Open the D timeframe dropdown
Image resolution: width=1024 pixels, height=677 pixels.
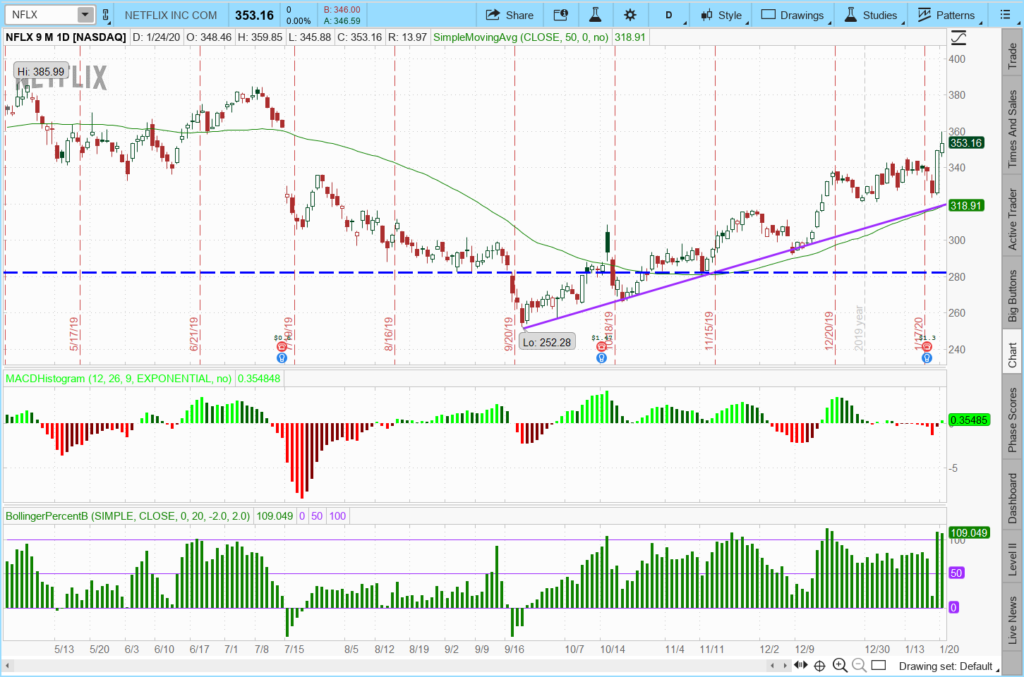coord(671,14)
